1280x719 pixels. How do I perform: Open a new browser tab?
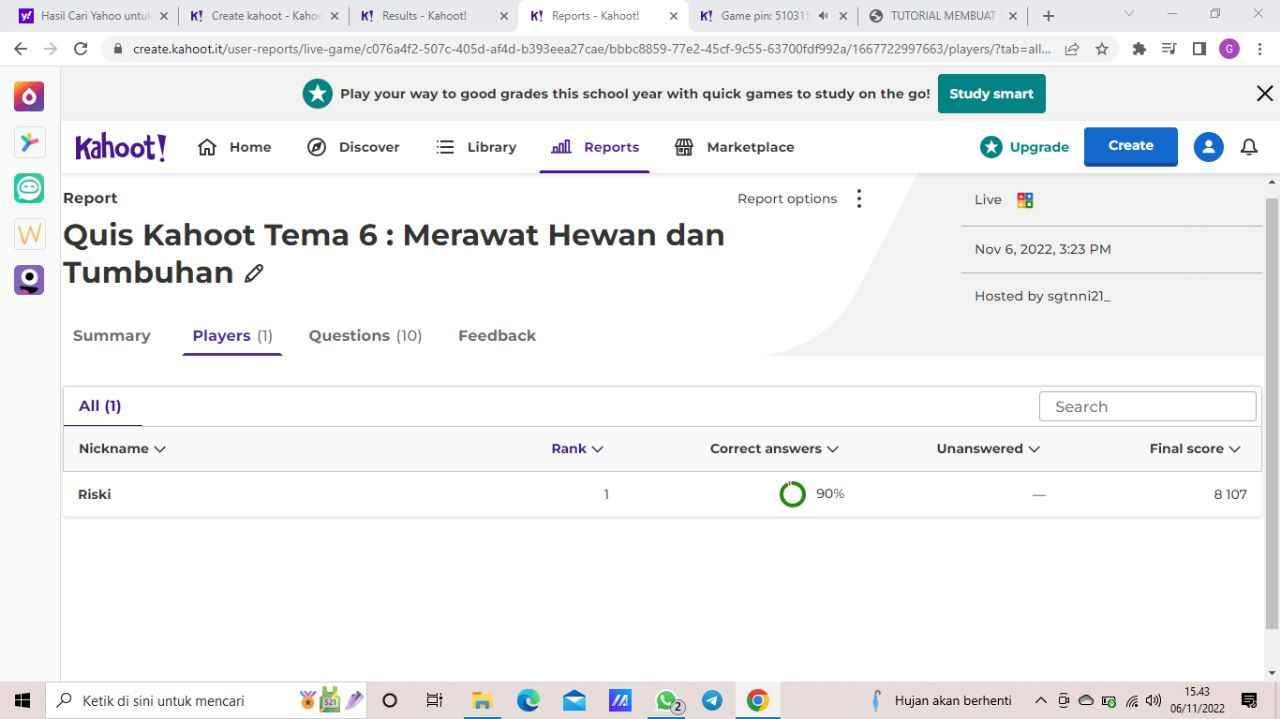pyautogui.click(x=1048, y=16)
